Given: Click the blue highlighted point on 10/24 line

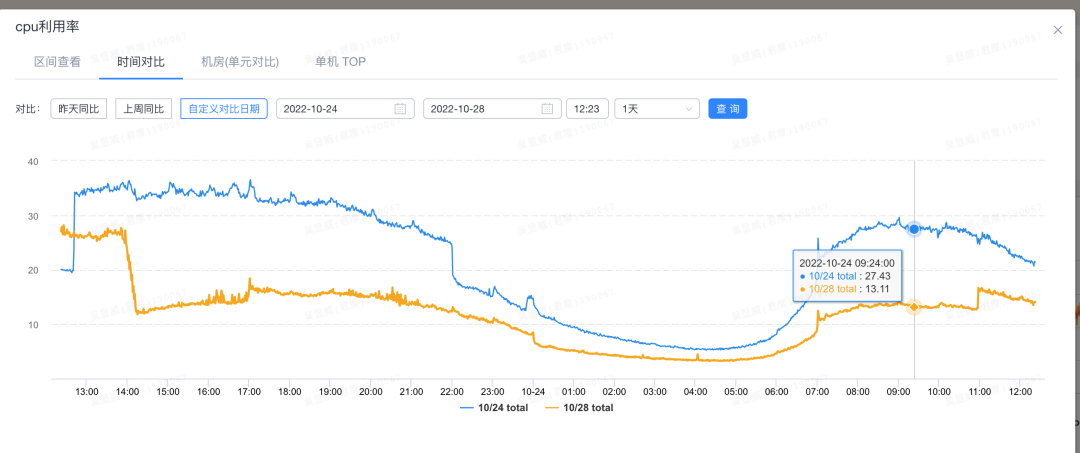Looking at the screenshot, I should pos(914,229).
